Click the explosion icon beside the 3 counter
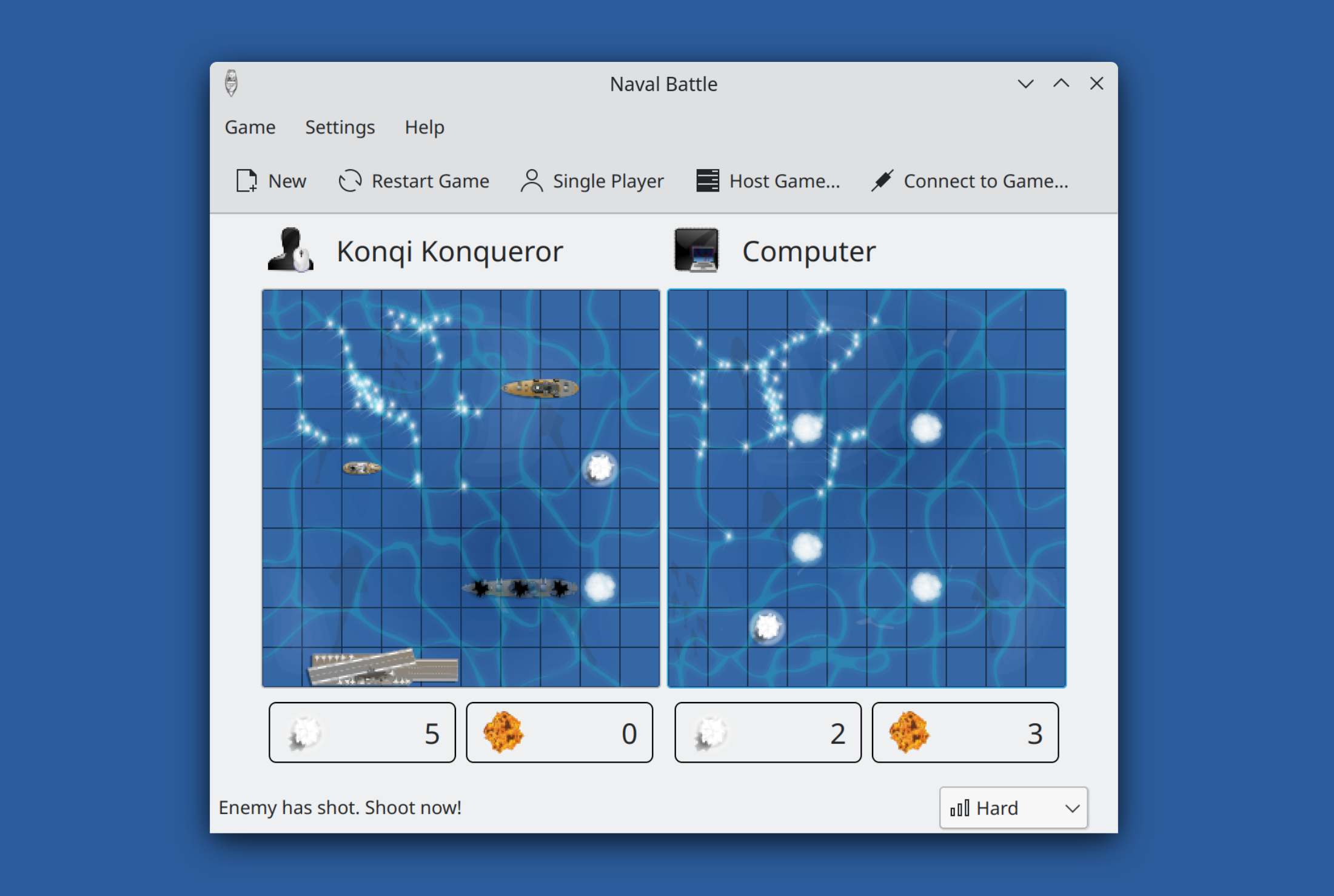Image resolution: width=1334 pixels, height=896 pixels. (x=909, y=732)
